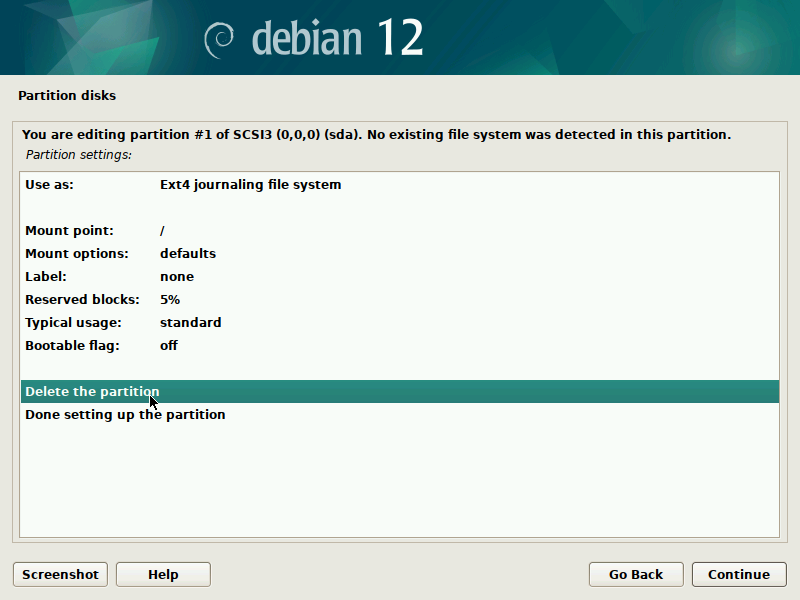Pick the 'Reserved blocks: 5%' row
Viewport: 800px width, 600px height.
399,299
